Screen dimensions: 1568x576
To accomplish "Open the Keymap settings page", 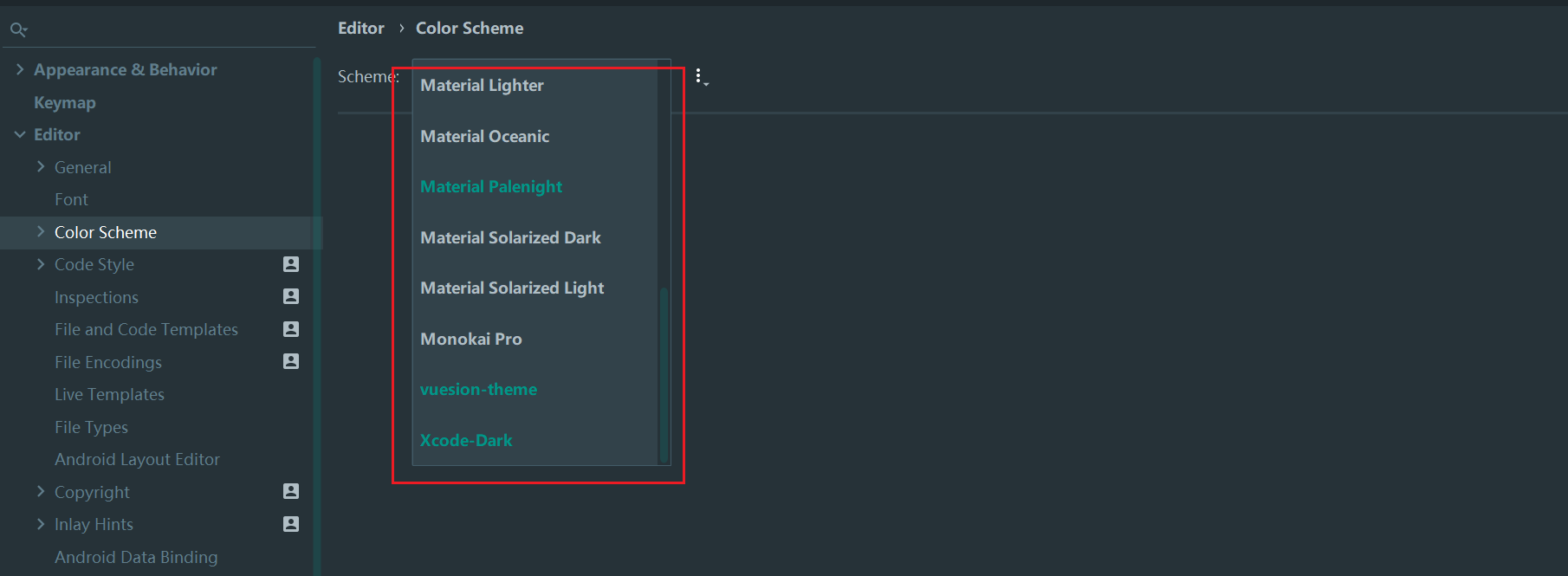I will tap(65, 102).
